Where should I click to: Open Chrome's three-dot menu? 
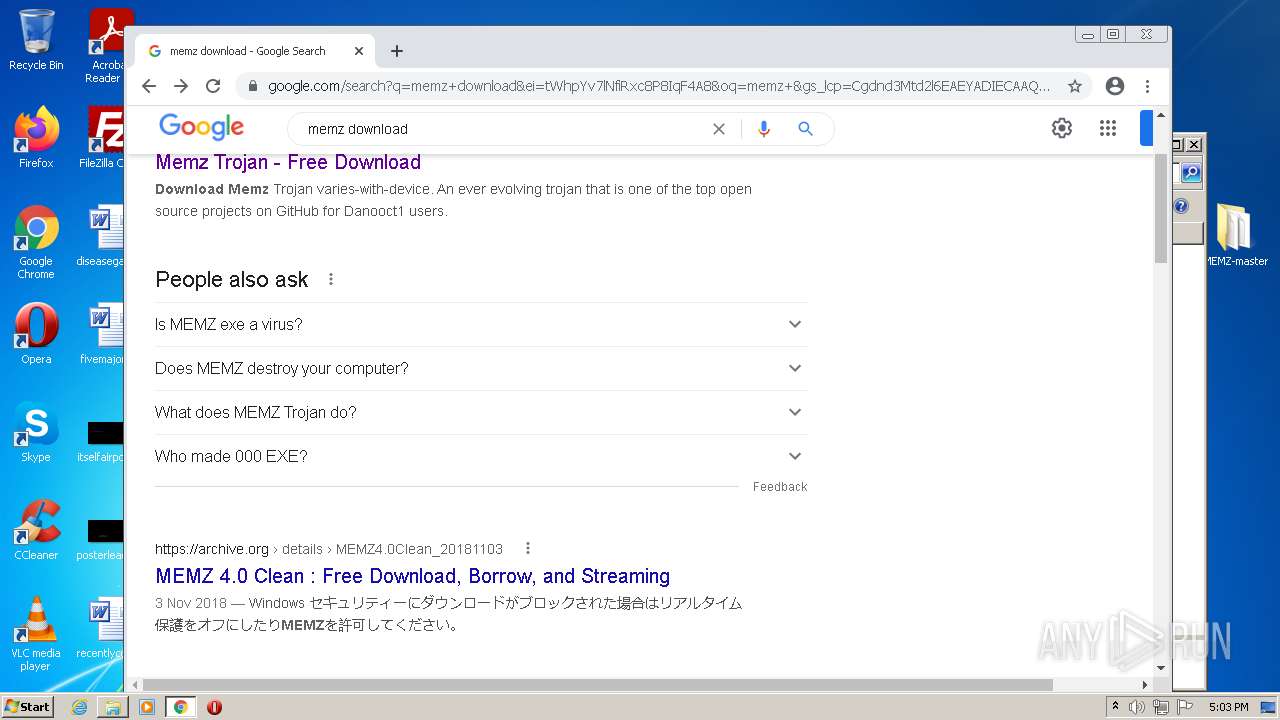click(1148, 86)
